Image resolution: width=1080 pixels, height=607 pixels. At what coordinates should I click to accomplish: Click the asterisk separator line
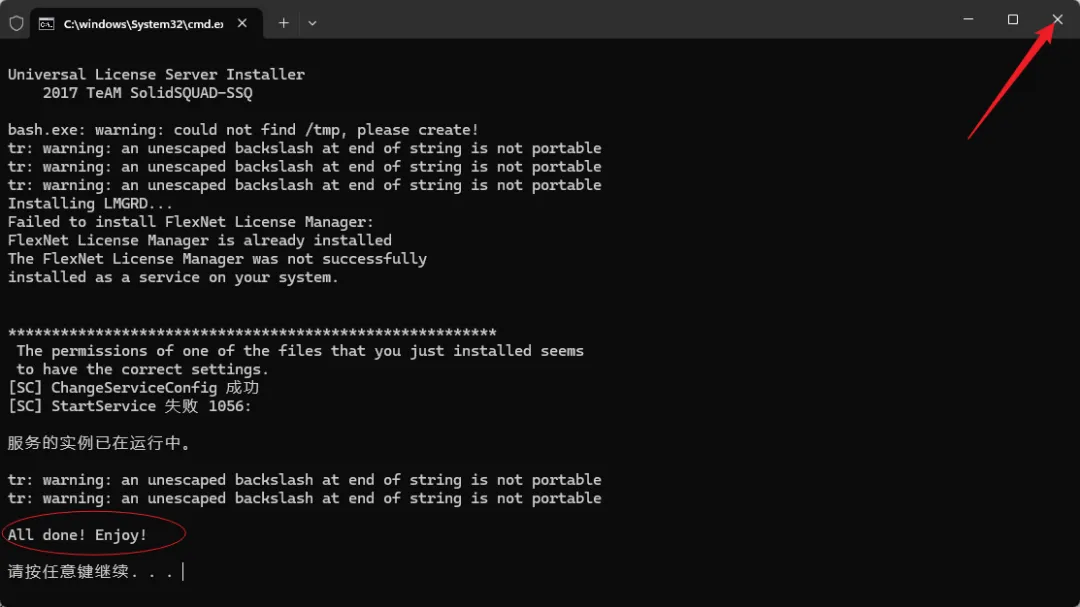pos(252,333)
